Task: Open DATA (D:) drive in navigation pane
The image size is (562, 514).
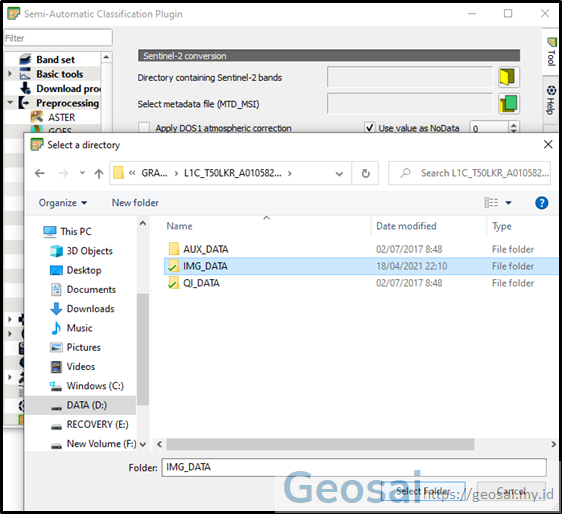Action: (87, 405)
